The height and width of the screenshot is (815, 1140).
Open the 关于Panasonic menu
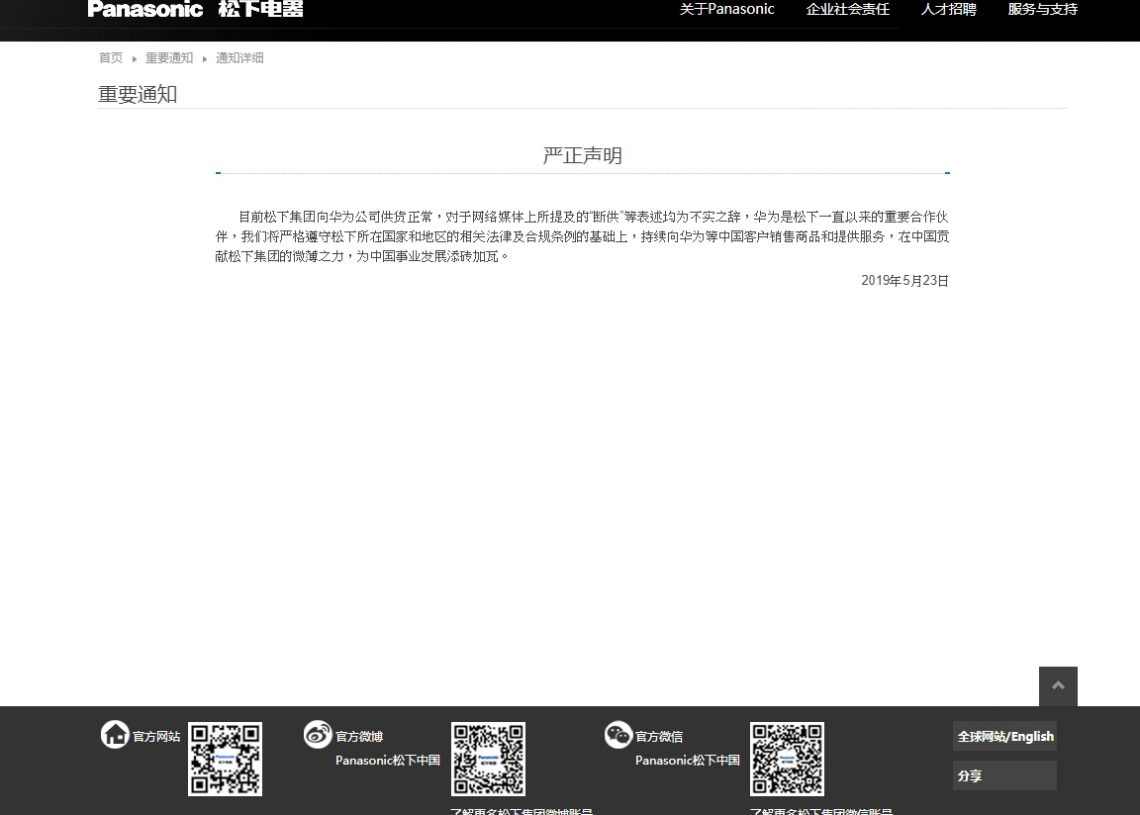click(726, 9)
